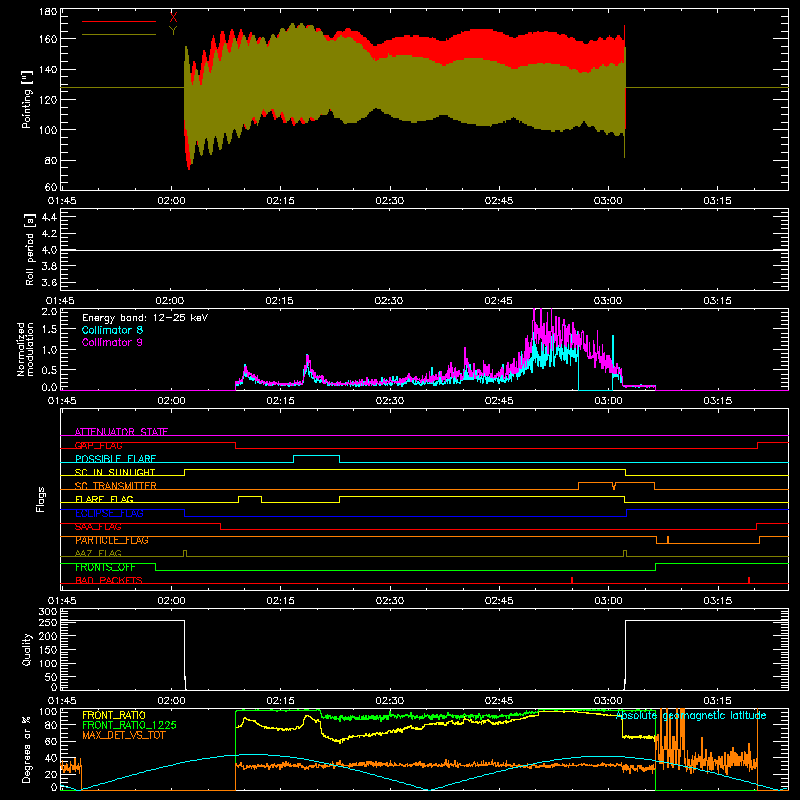The height and width of the screenshot is (800, 800).
Task: Click the 200 tick on Quality axis
Action: (x=48, y=636)
